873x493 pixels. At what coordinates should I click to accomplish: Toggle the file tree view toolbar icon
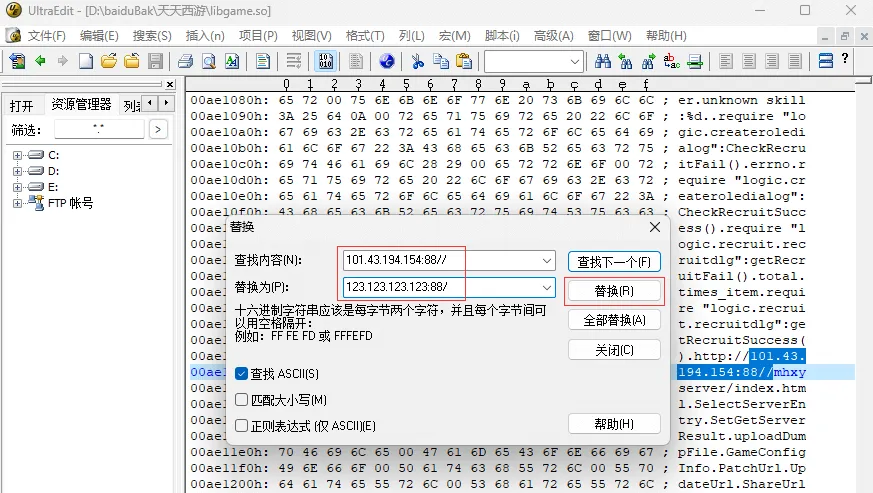tap(17, 61)
